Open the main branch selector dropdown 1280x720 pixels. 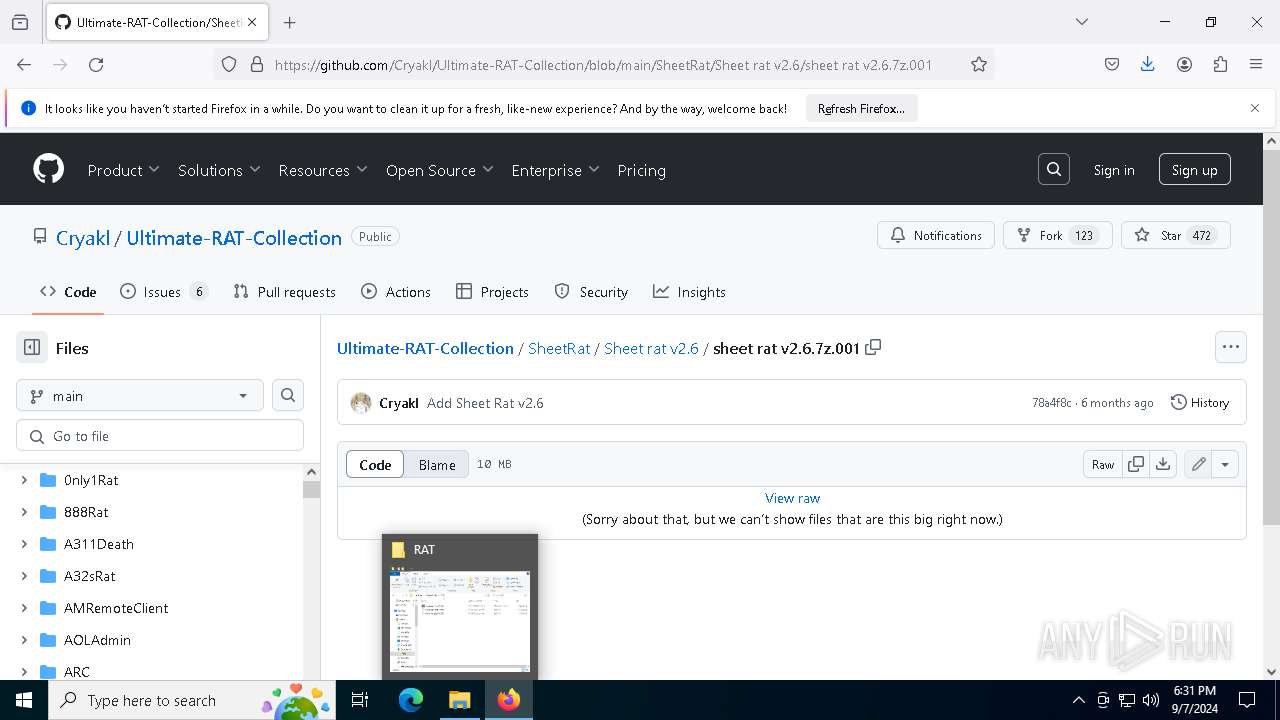pos(140,395)
